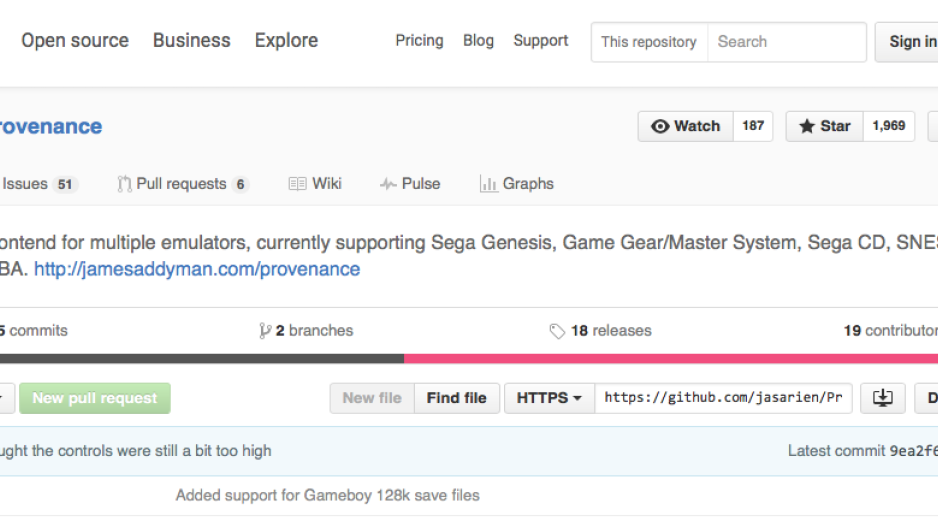Click the Pull requests icon
The width and height of the screenshot is (938, 527).
pyautogui.click(x=124, y=184)
